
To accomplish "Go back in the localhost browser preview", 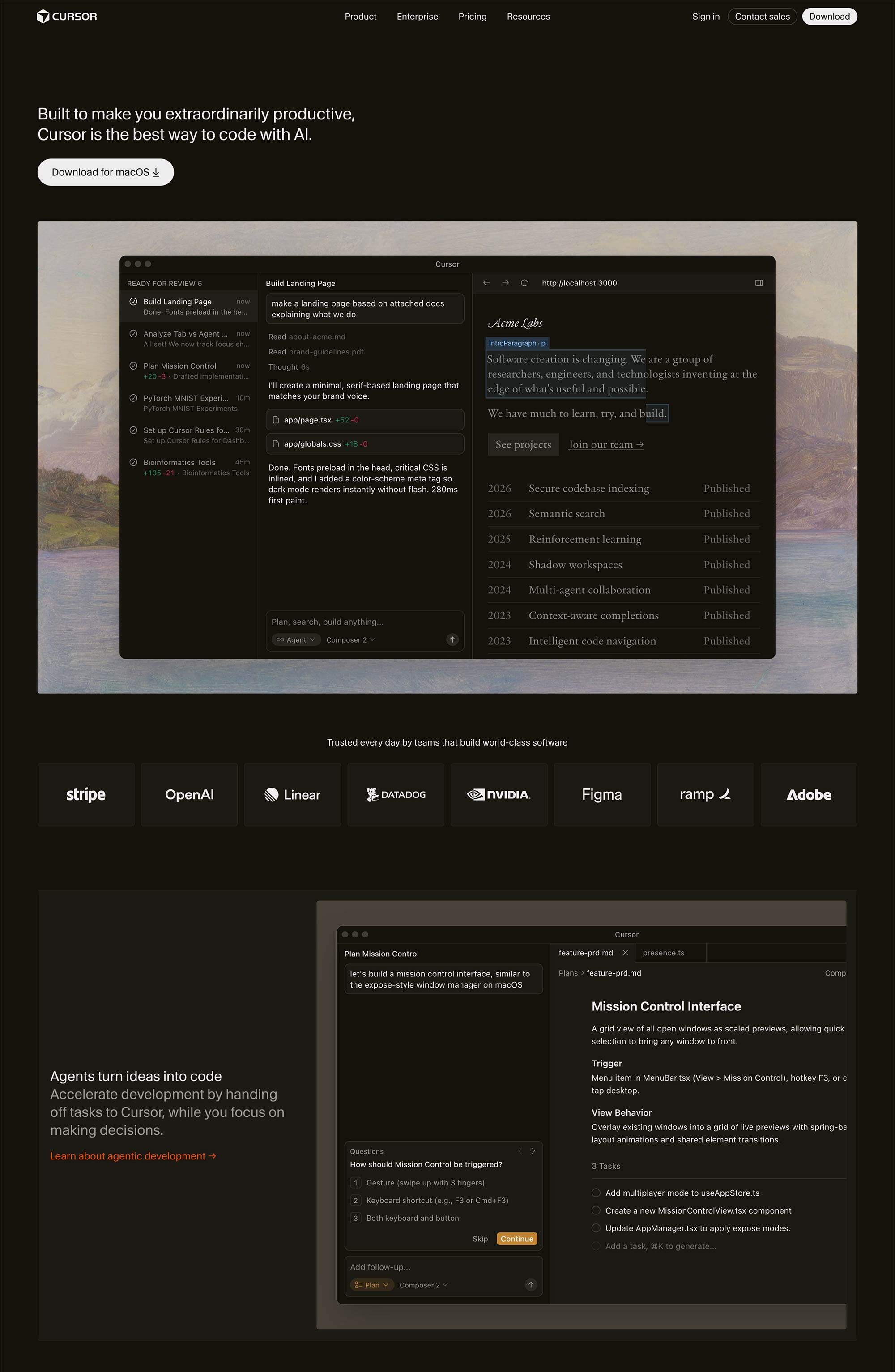I will point(486,283).
